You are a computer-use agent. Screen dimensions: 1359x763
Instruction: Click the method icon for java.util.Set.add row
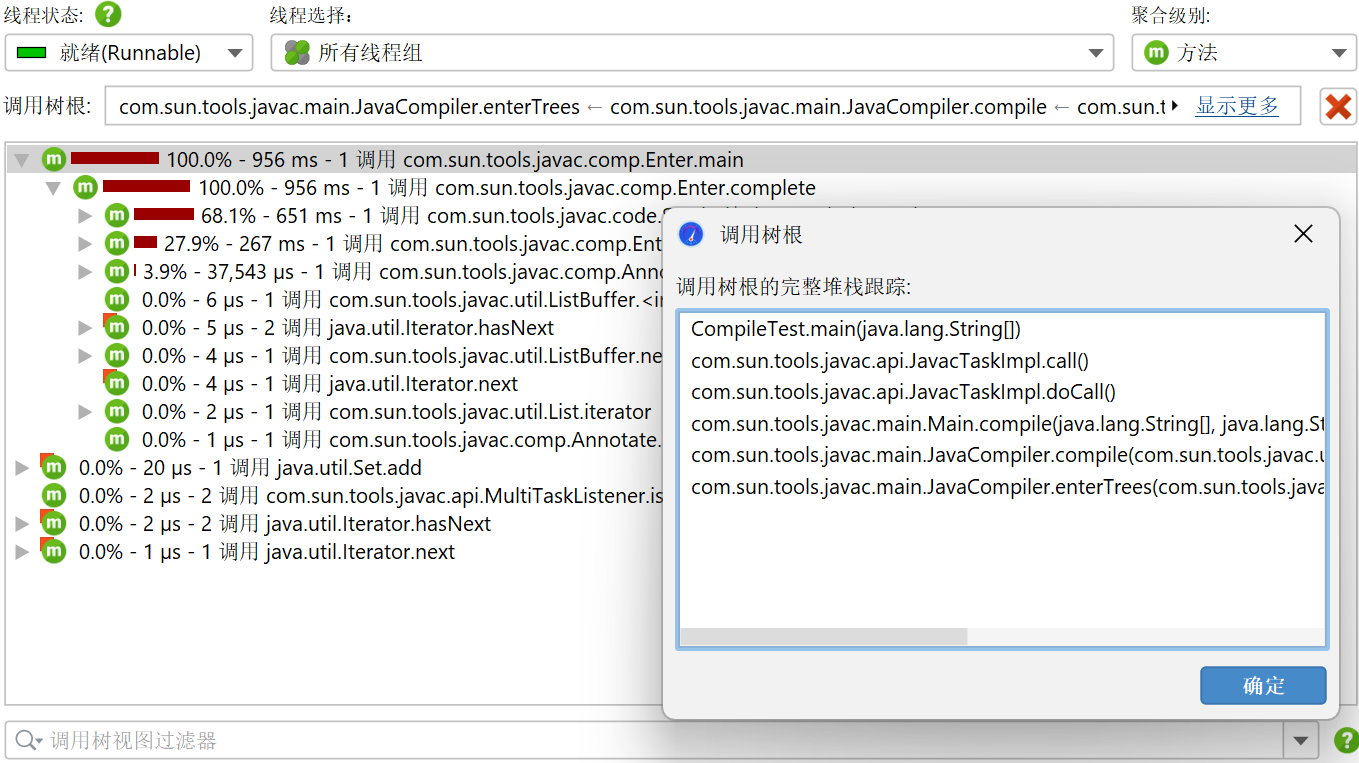(53, 468)
